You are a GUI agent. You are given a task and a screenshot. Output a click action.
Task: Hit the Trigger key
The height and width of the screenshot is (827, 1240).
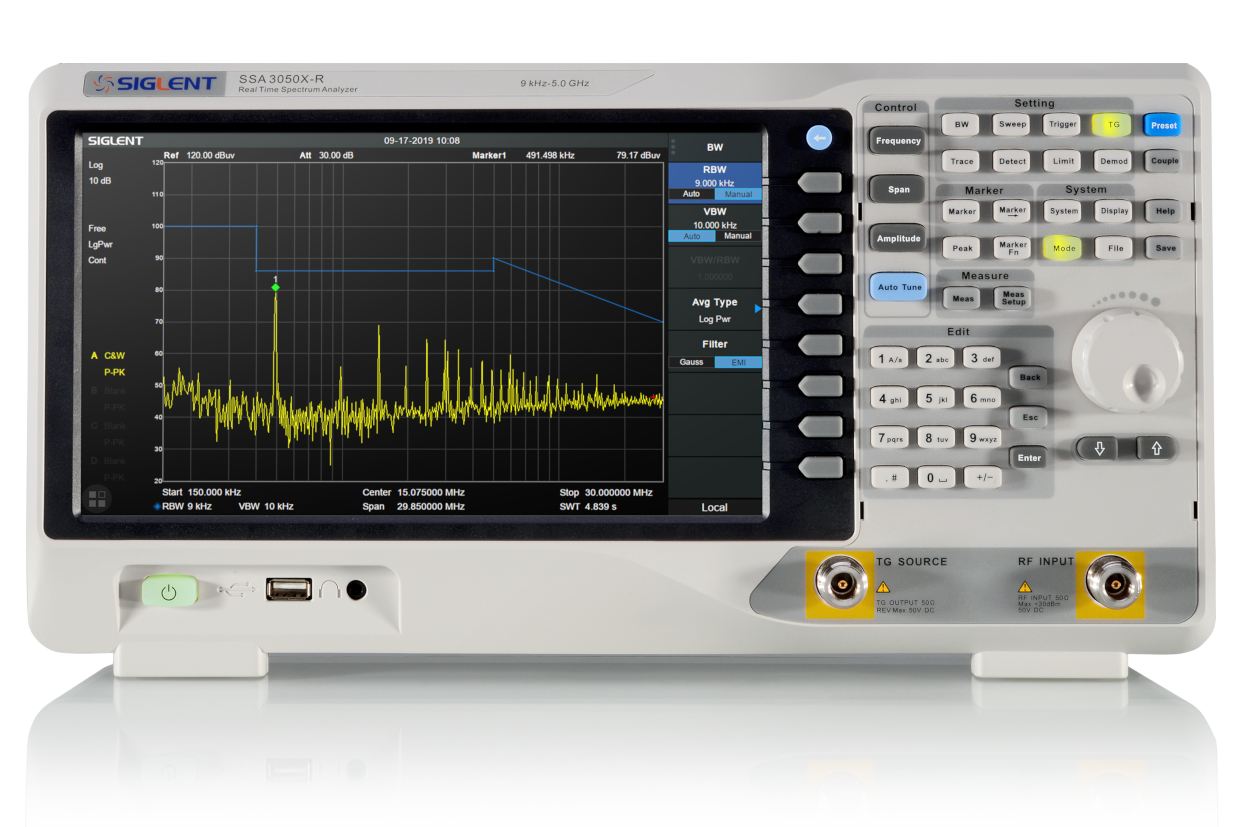(x=1063, y=125)
